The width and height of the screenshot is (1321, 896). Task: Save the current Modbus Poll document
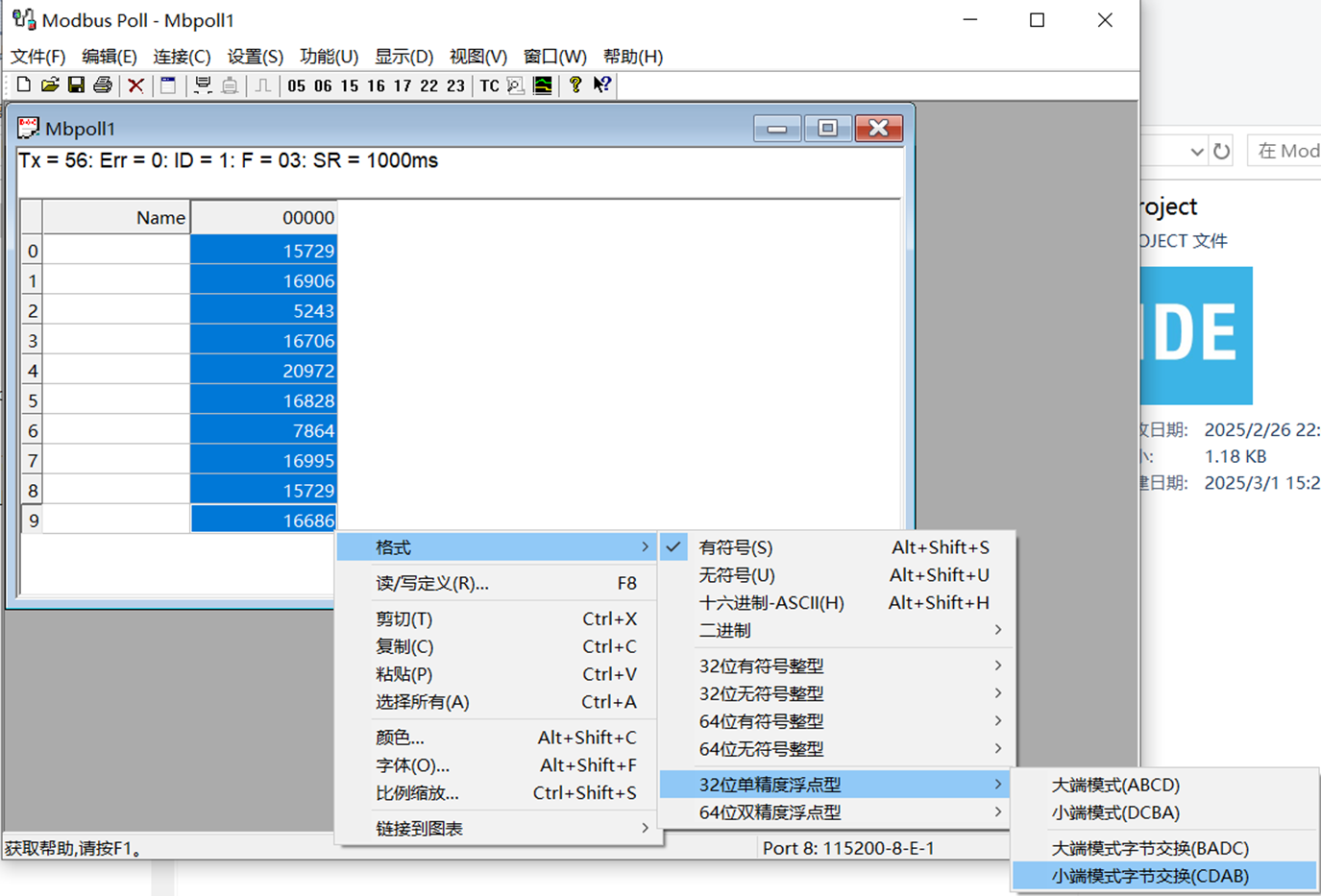(77, 85)
